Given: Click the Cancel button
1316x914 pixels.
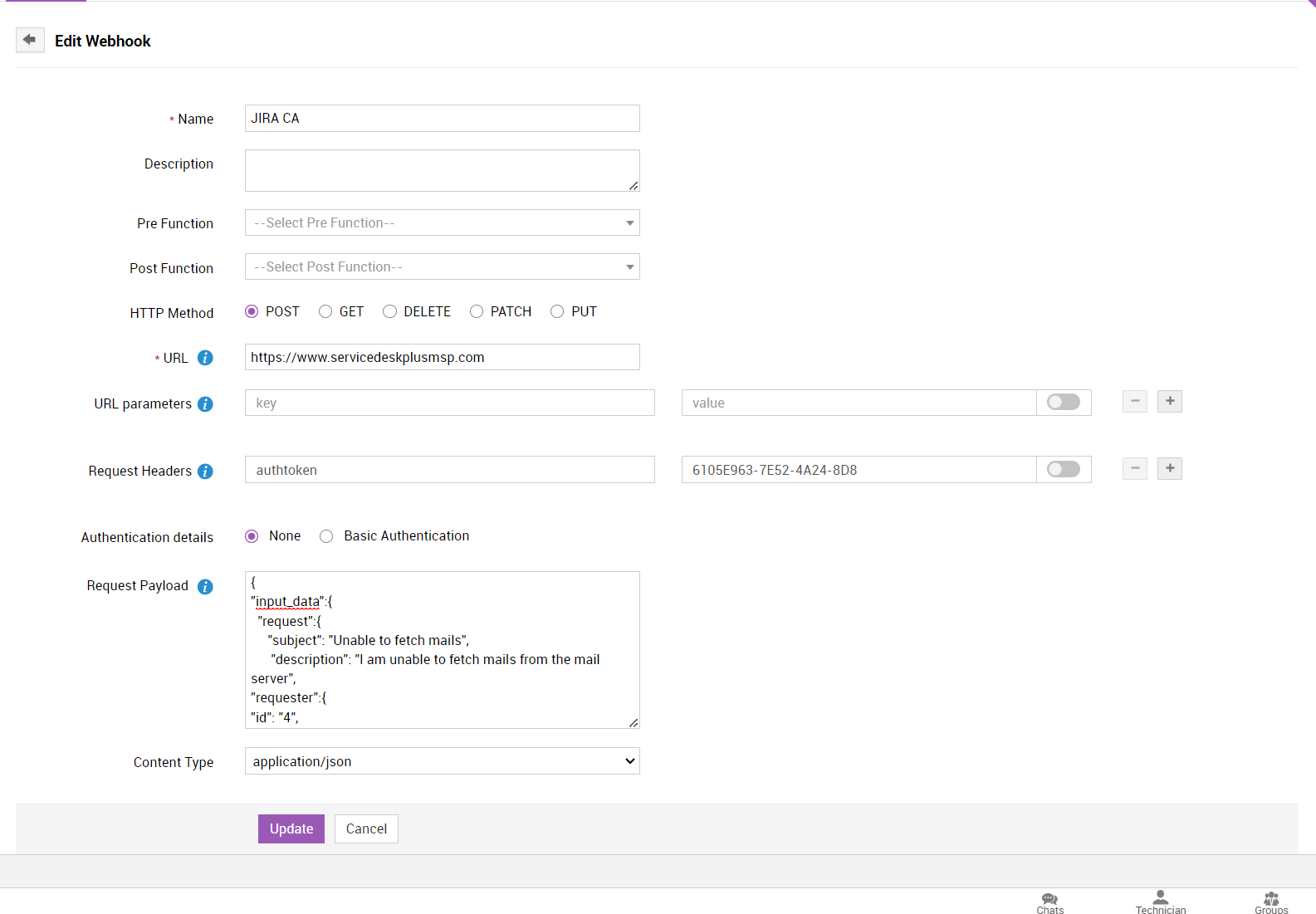Looking at the screenshot, I should point(366,829).
